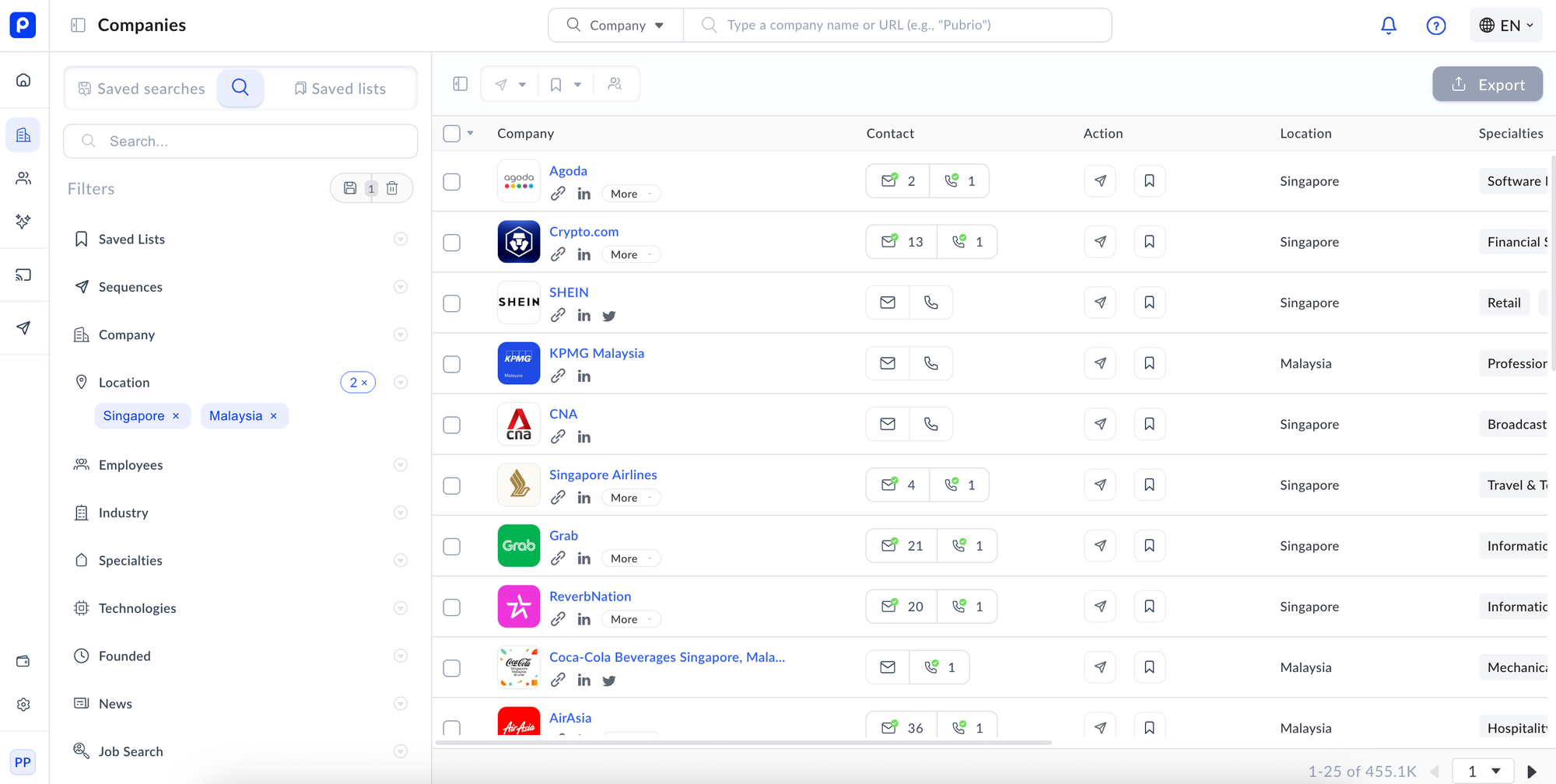
Task: Remove the Singapore location tag
Action: [x=176, y=416]
